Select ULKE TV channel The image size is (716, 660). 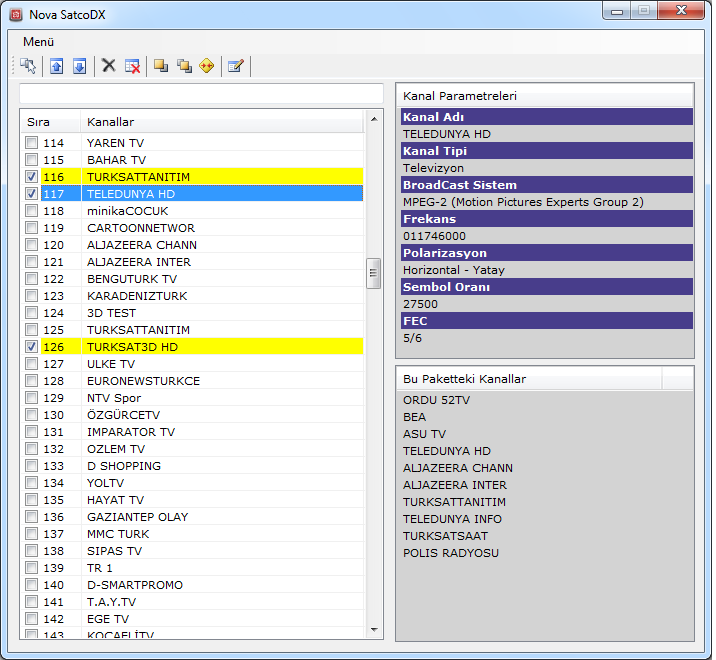(x=192, y=364)
